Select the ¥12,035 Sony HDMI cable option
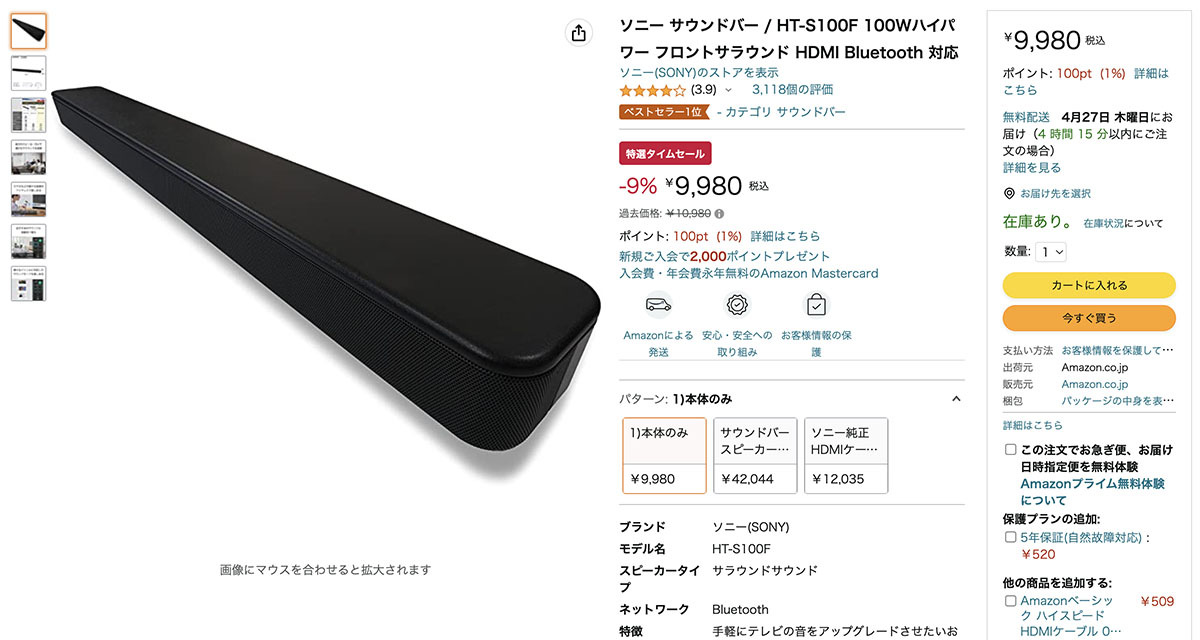The width and height of the screenshot is (1200, 640). pos(845,456)
